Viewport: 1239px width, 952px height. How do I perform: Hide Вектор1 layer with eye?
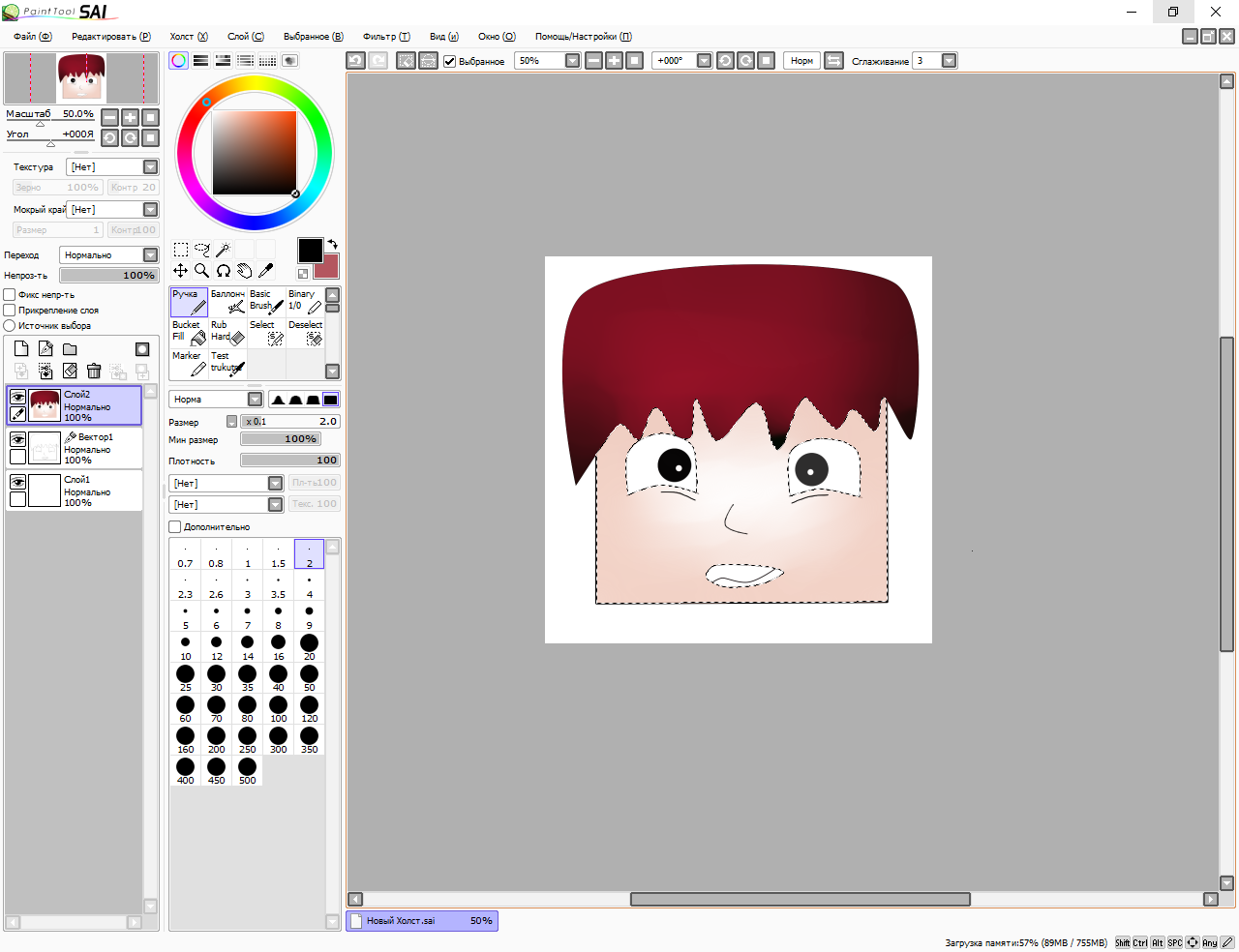tap(17, 439)
